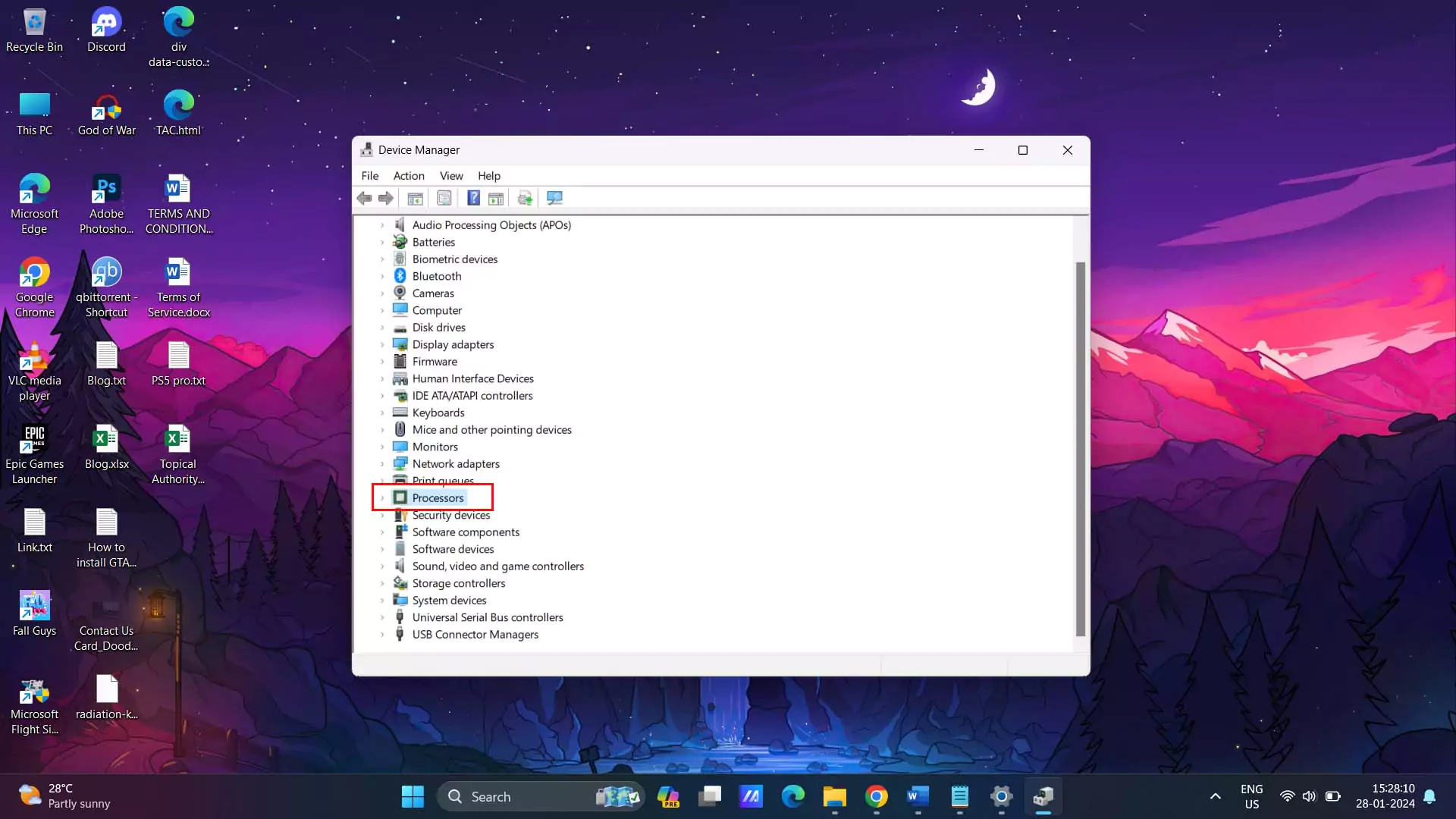Image resolution: width=1456 pixels, height=819 pixels.
Task: Open the View menu in Device Manager
Action: tap(451, 175)
